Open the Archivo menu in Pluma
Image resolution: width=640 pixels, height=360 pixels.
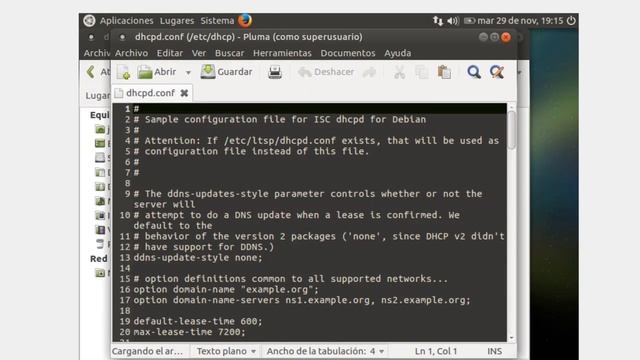click(x=131, y=53)
